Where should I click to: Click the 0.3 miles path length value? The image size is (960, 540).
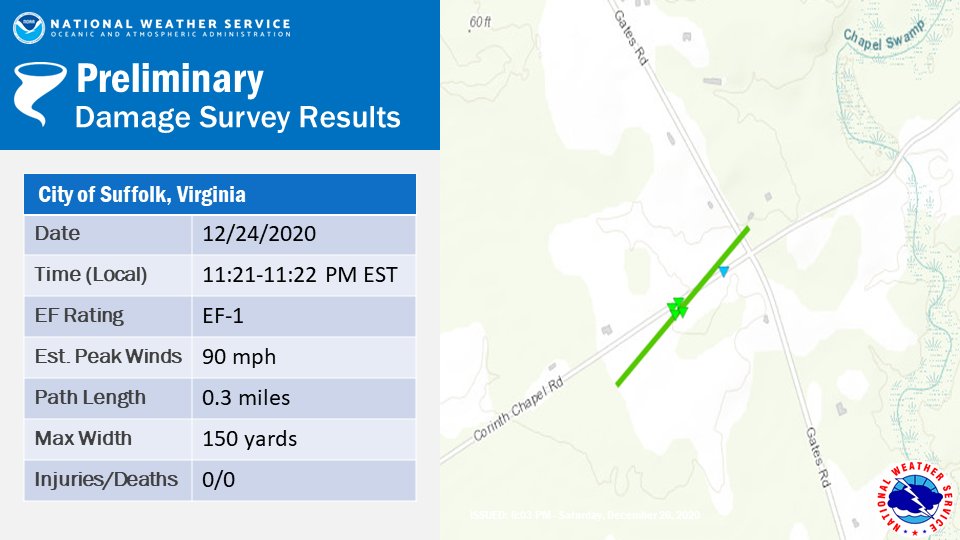(x=246, y=397)
